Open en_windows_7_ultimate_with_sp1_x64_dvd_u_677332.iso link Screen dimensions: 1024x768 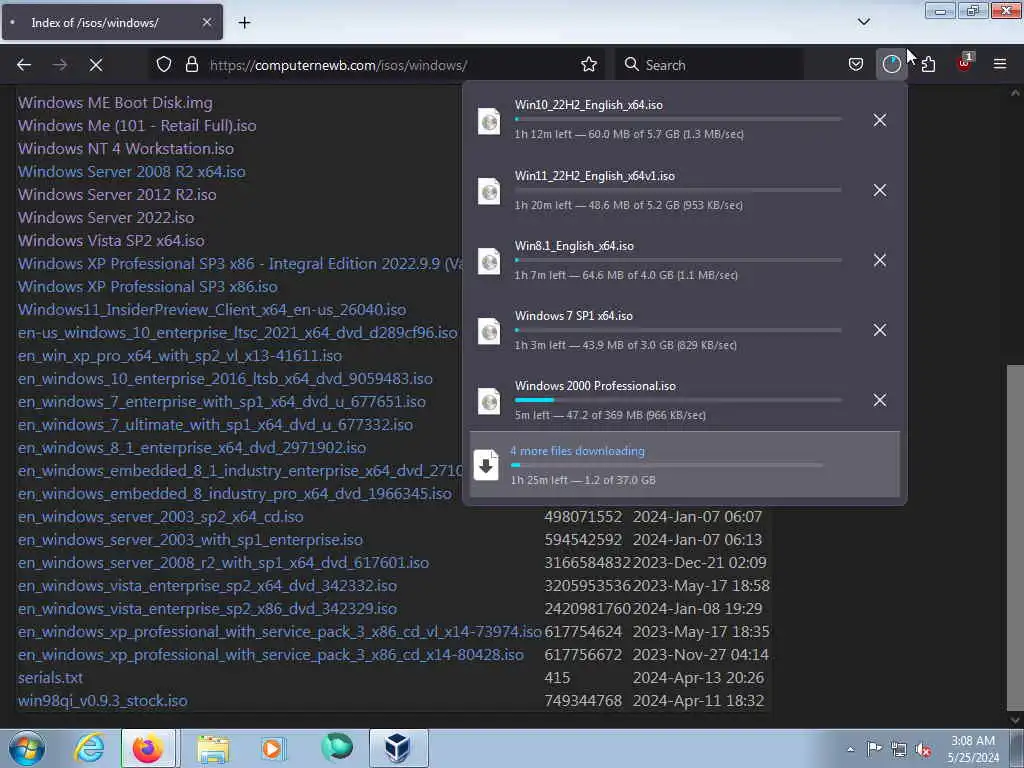tap(215, 425)
